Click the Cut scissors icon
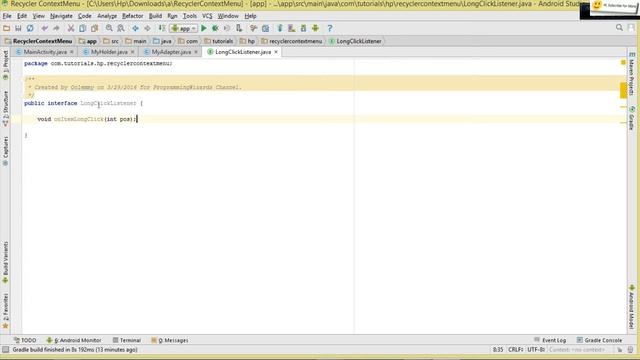Screen dimensions: 640x360 [71, 28]
